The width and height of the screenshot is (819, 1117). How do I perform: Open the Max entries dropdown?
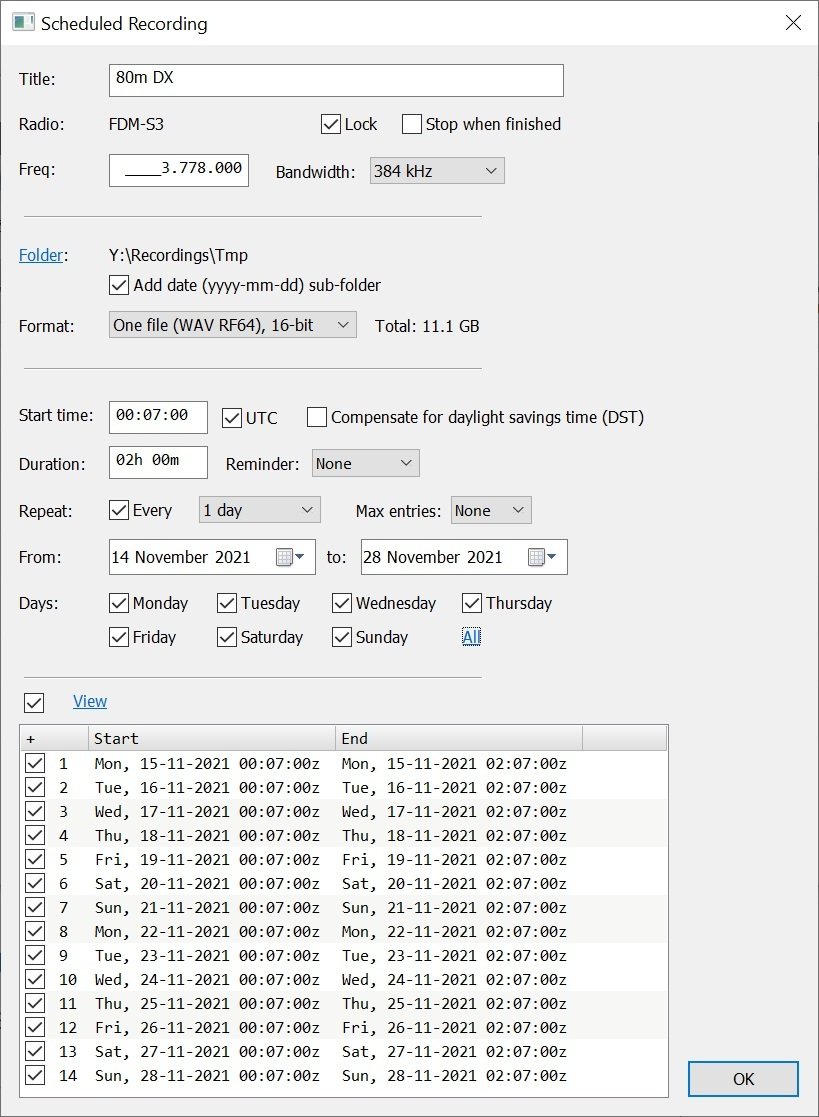[490, 510]
